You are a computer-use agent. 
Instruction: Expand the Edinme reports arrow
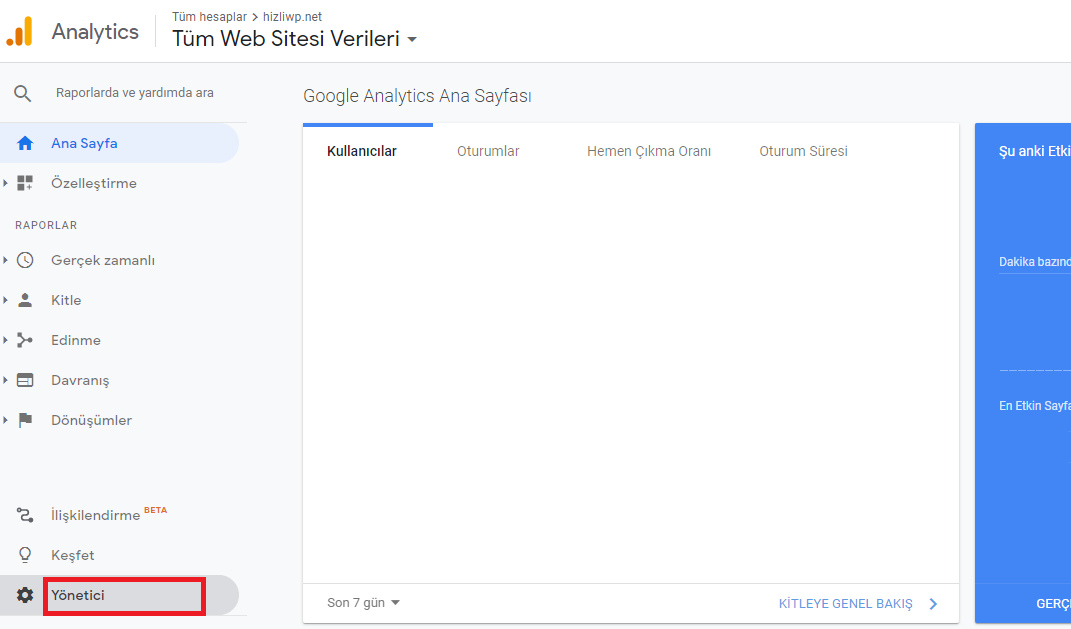[5, 340]
